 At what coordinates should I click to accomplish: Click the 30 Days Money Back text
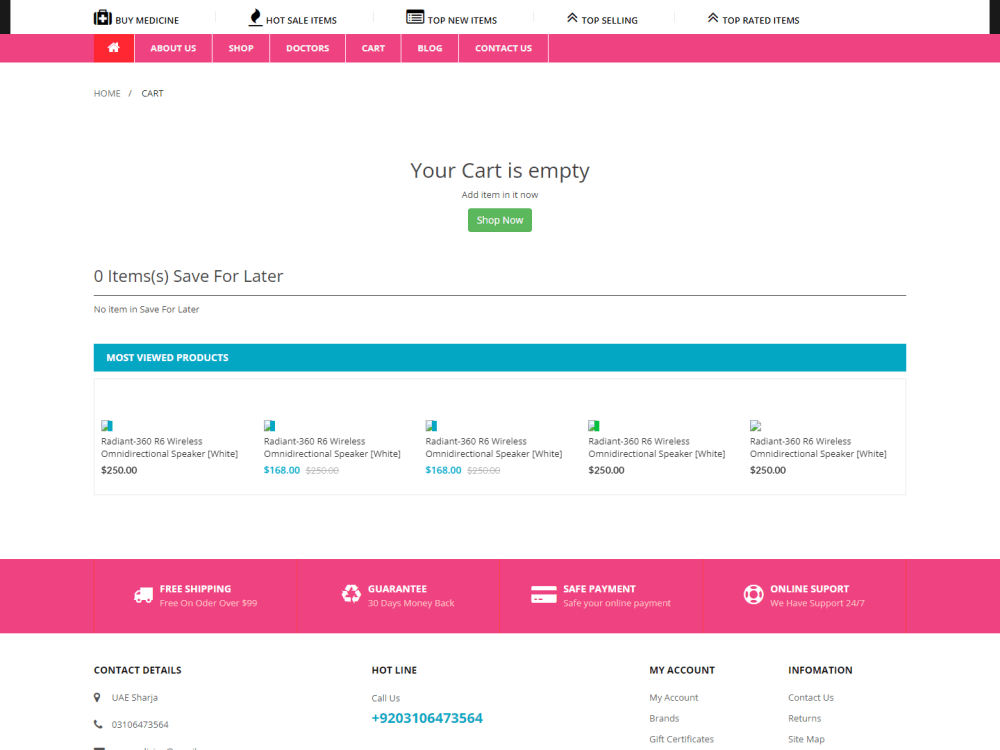(x=411, y=603)
